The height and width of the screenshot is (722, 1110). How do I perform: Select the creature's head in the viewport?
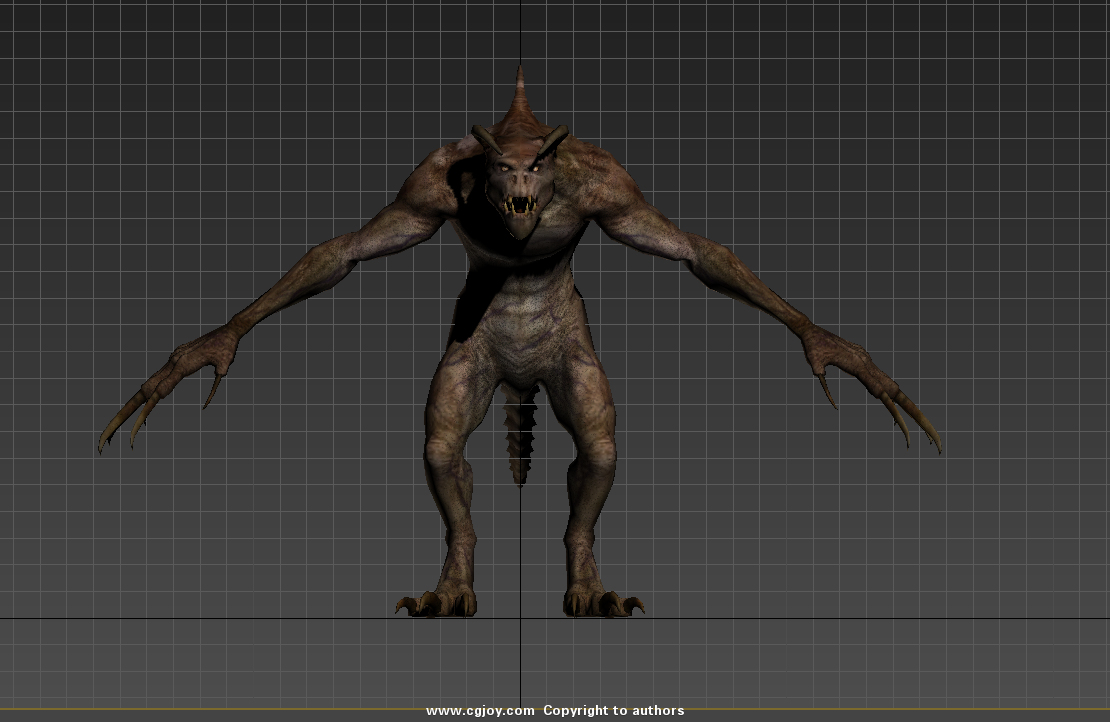(518, 170)
